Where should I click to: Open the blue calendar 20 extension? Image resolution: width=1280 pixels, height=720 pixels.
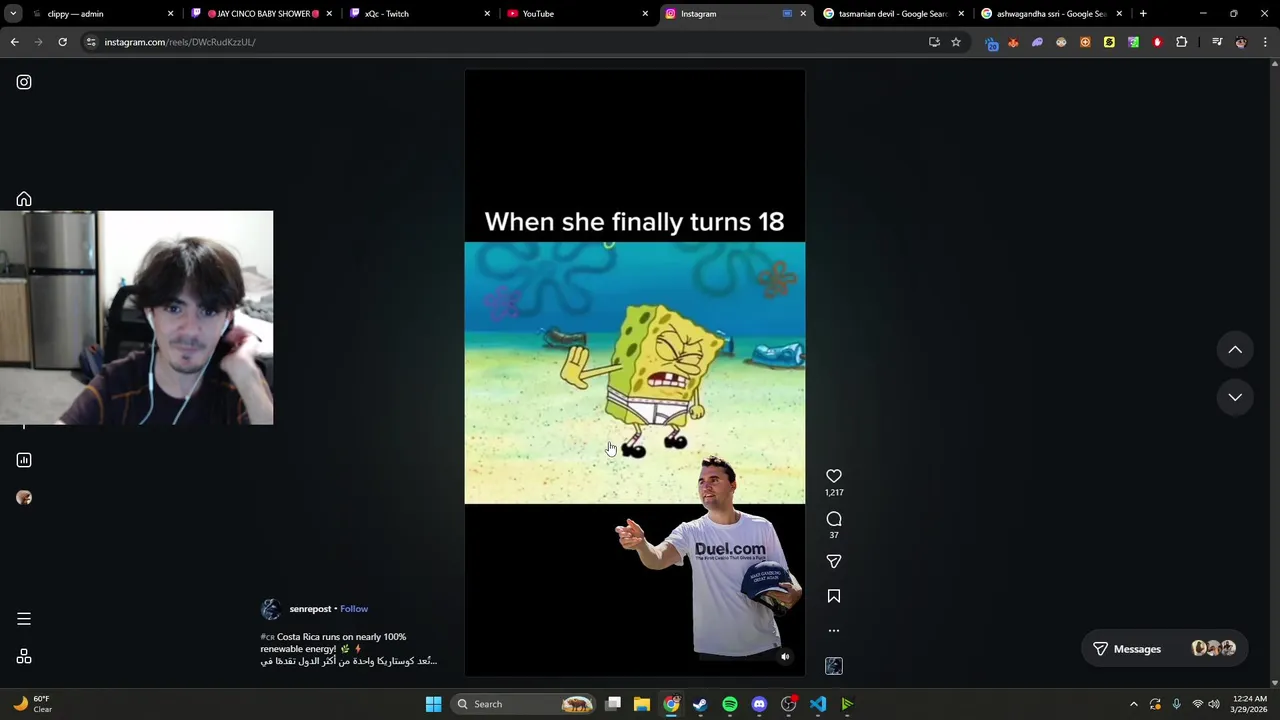coord(991,42)
